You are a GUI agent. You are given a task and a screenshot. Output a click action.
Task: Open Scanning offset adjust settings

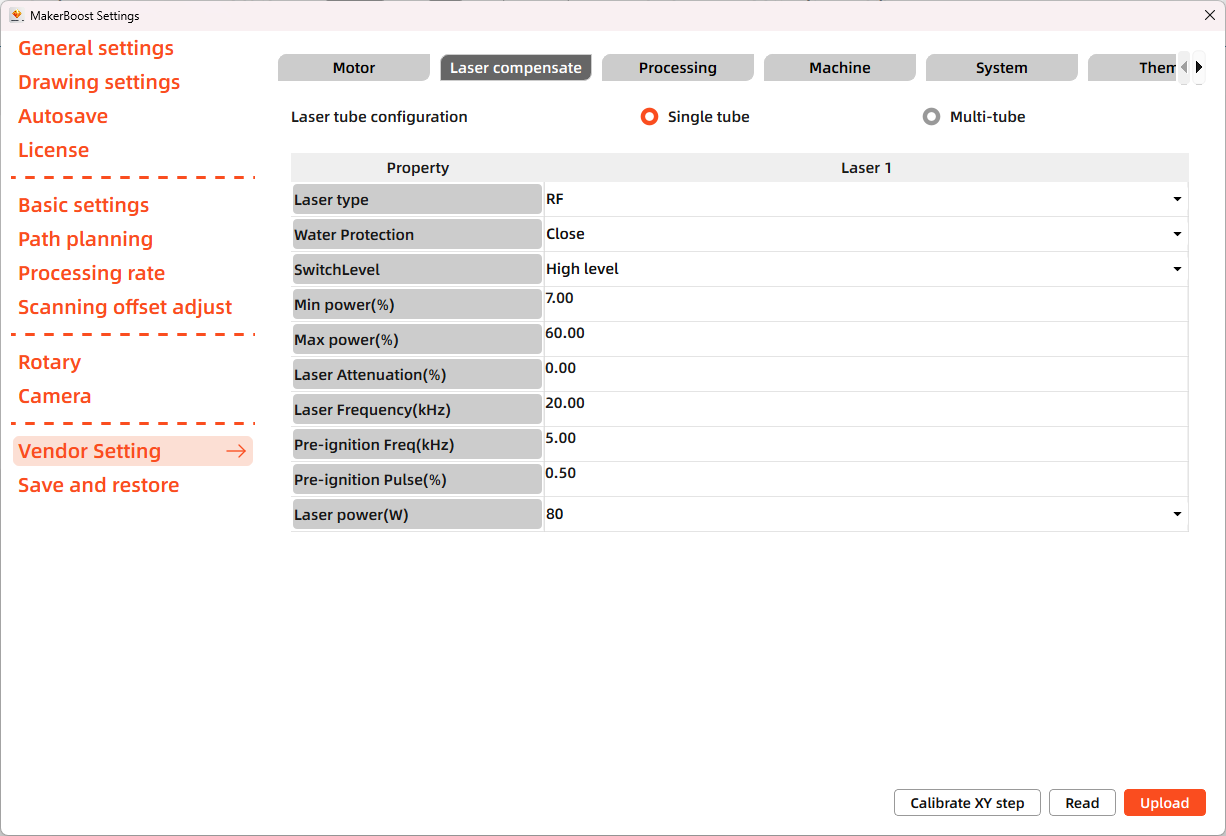coord(125,307)
